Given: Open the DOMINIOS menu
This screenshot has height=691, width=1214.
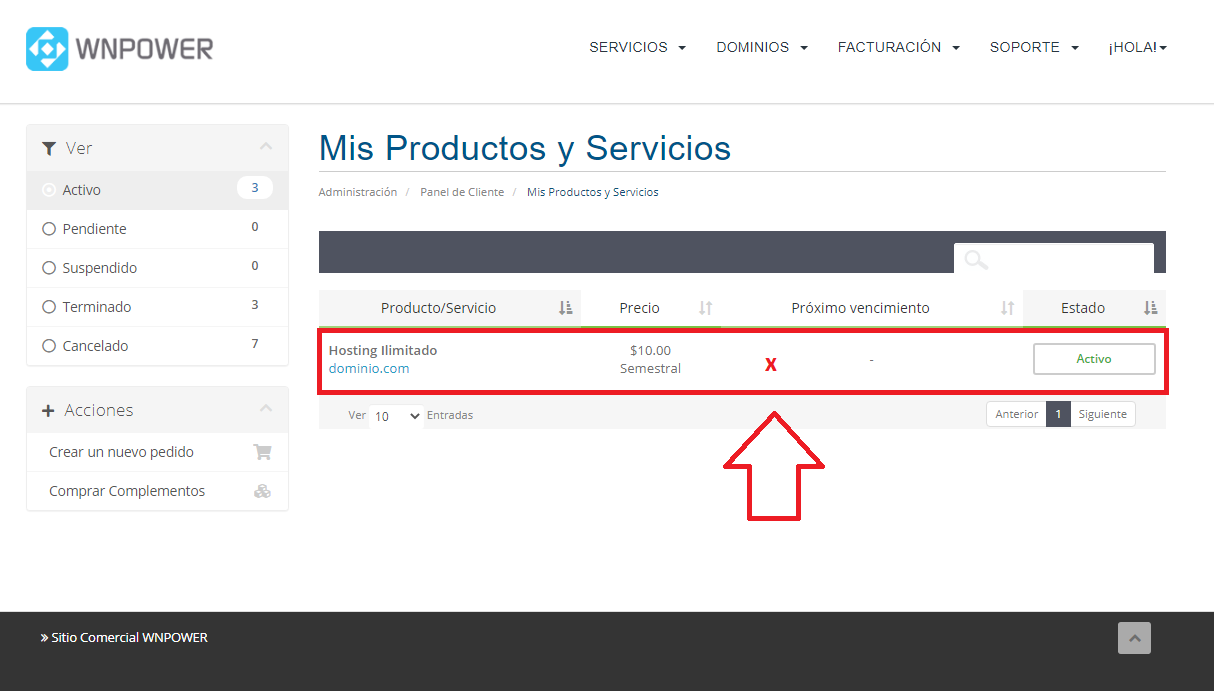Looking at the screenshot, I should coord(762,47).
